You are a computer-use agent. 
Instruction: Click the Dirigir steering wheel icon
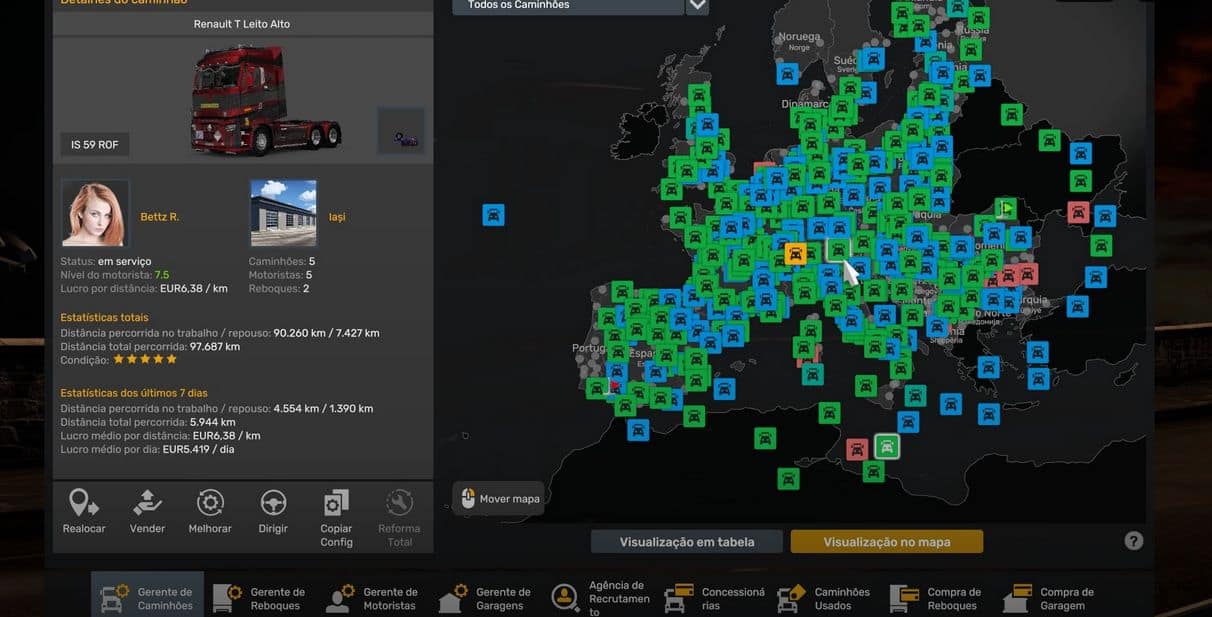[273, 503]
